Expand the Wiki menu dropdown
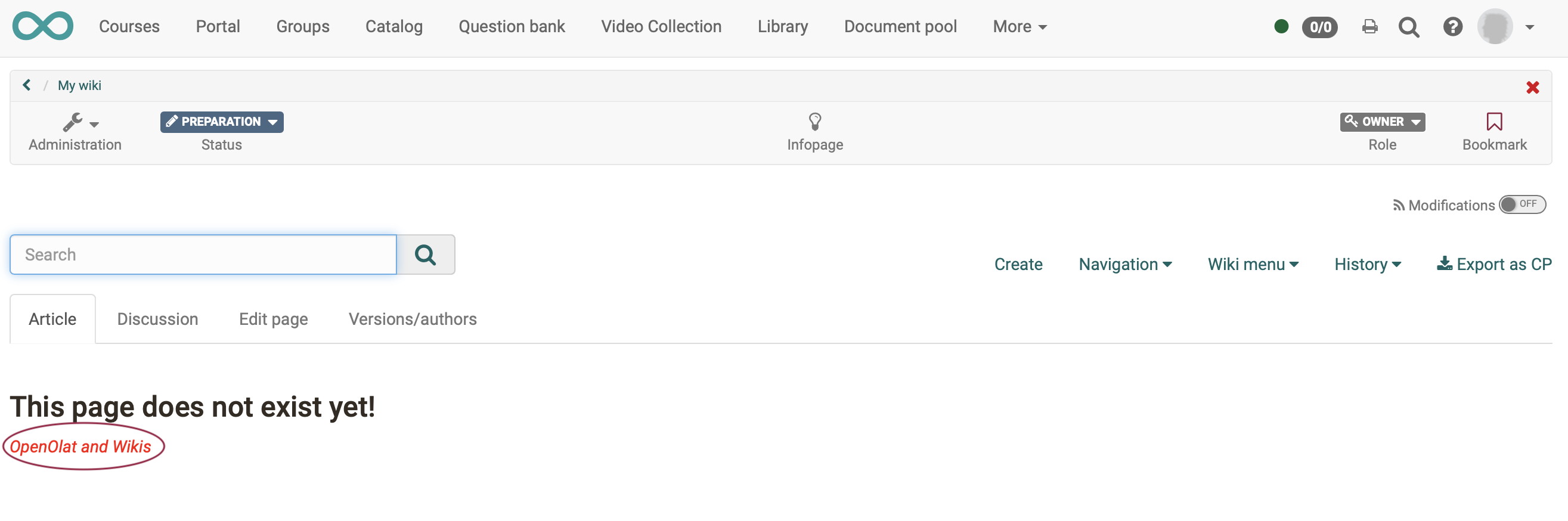This screenshot has width=1568, height=521. coord(1253,264)
